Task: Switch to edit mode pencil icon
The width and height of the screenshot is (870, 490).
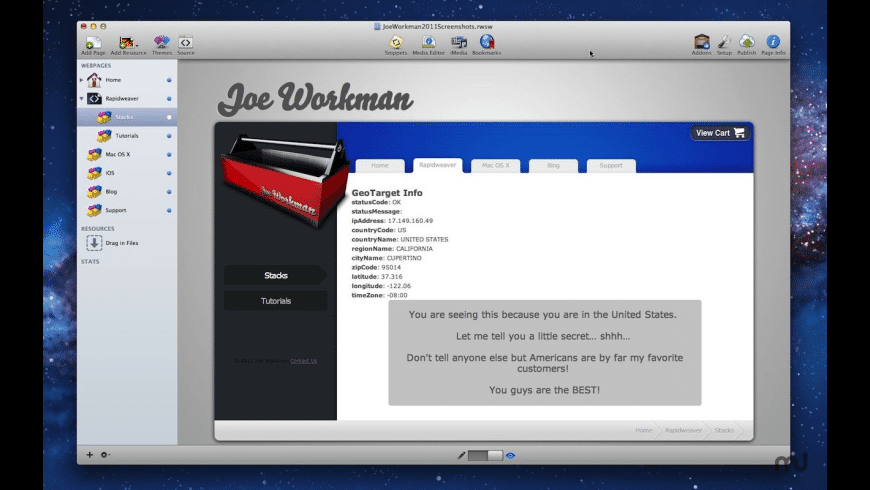Action: coord(461,456)
